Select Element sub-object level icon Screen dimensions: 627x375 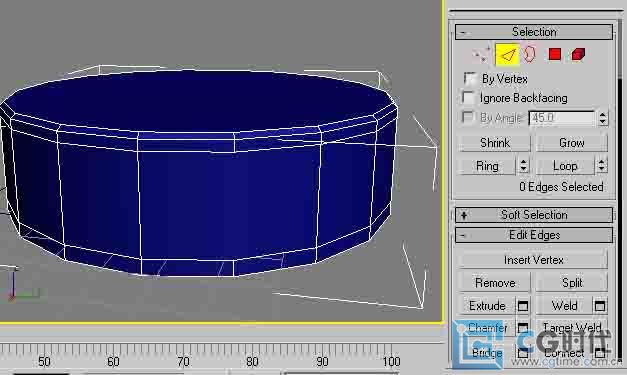pyautogui.click(x=578, y=54)
